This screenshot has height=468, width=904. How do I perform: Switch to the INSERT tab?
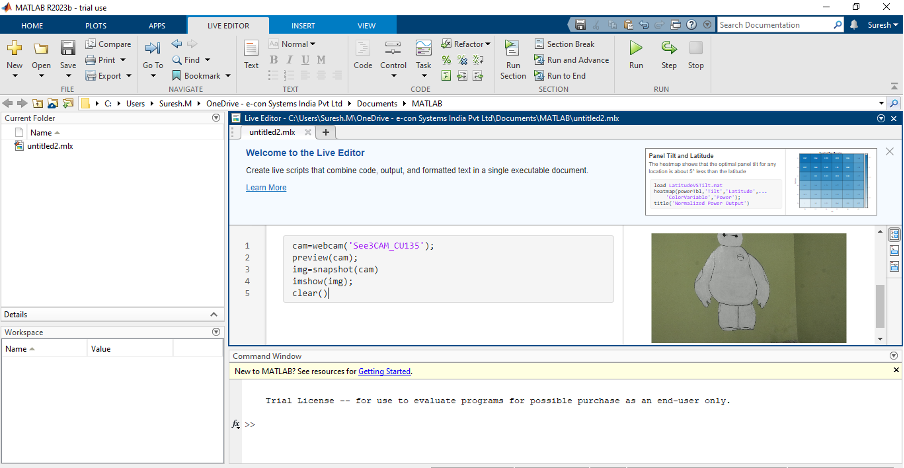(303, 25)
